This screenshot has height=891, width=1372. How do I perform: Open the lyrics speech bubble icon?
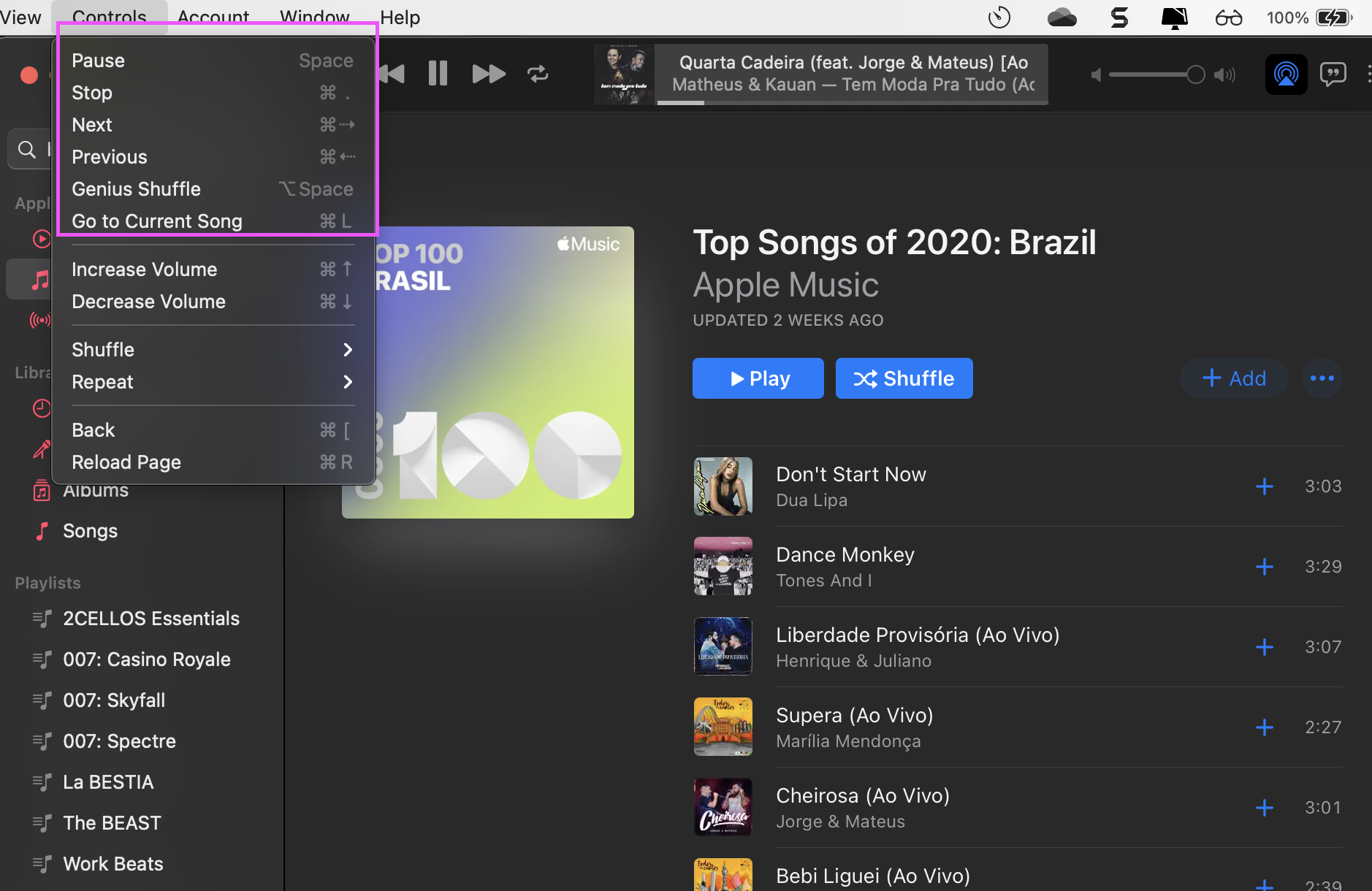point(1333,74)
